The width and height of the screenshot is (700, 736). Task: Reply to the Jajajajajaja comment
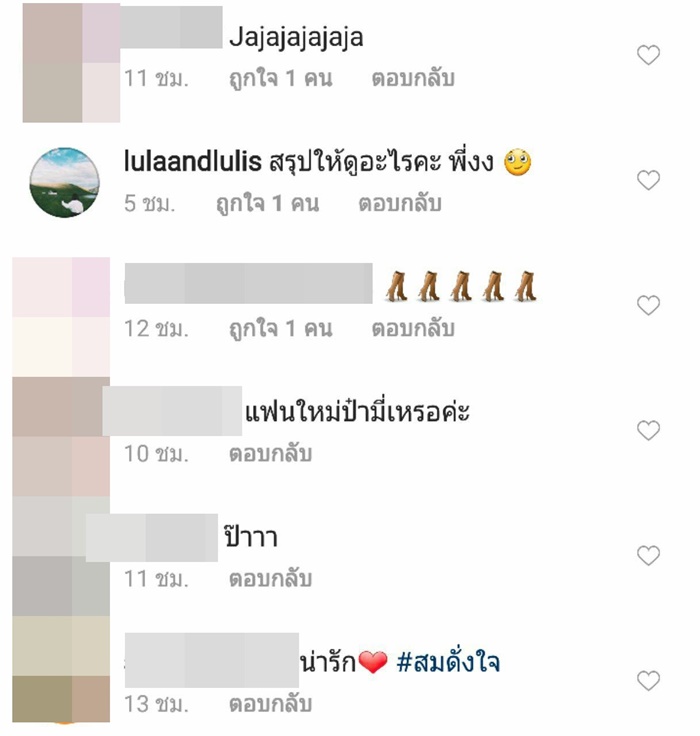[x=413, y=78]
